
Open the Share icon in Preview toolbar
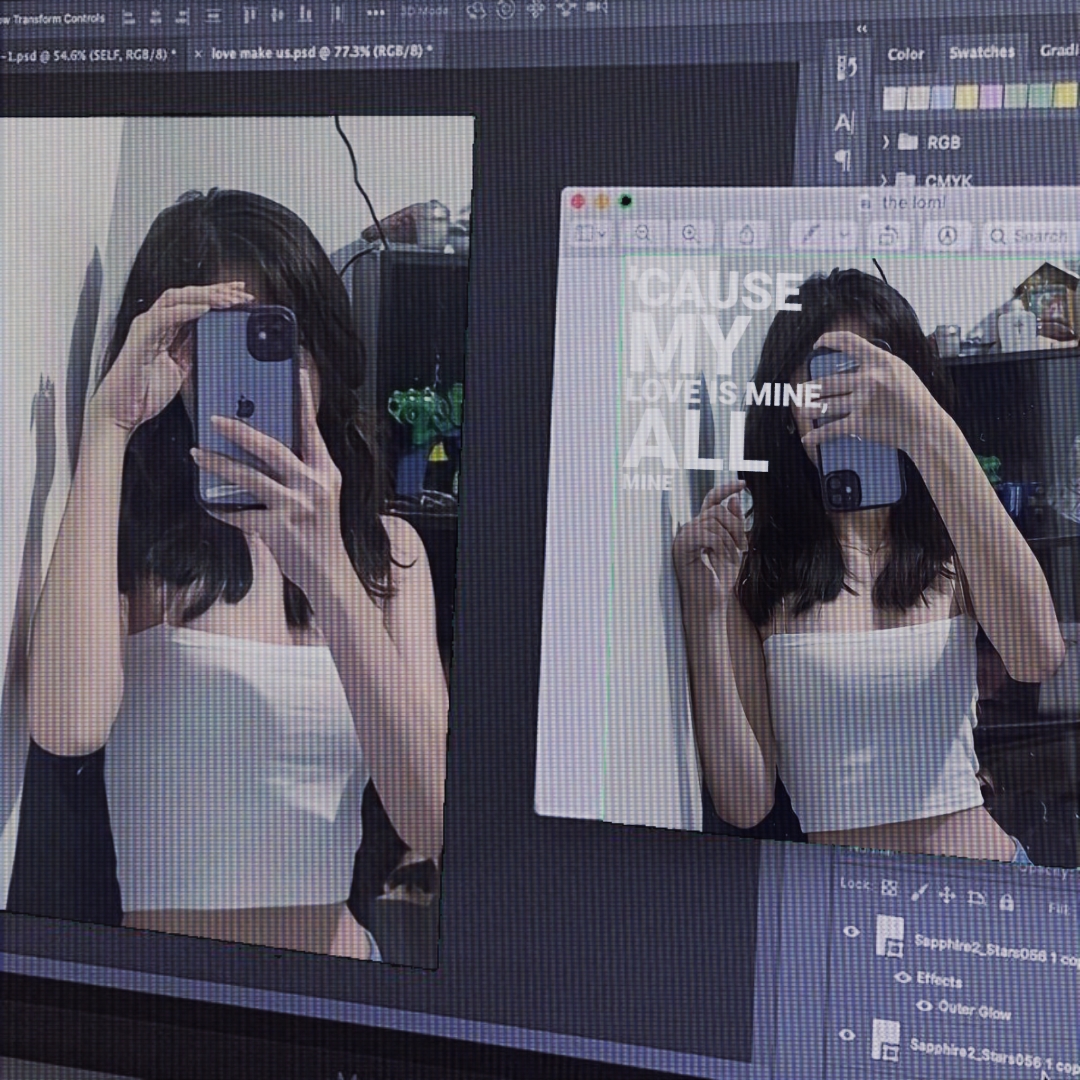[x=746, y=233]
